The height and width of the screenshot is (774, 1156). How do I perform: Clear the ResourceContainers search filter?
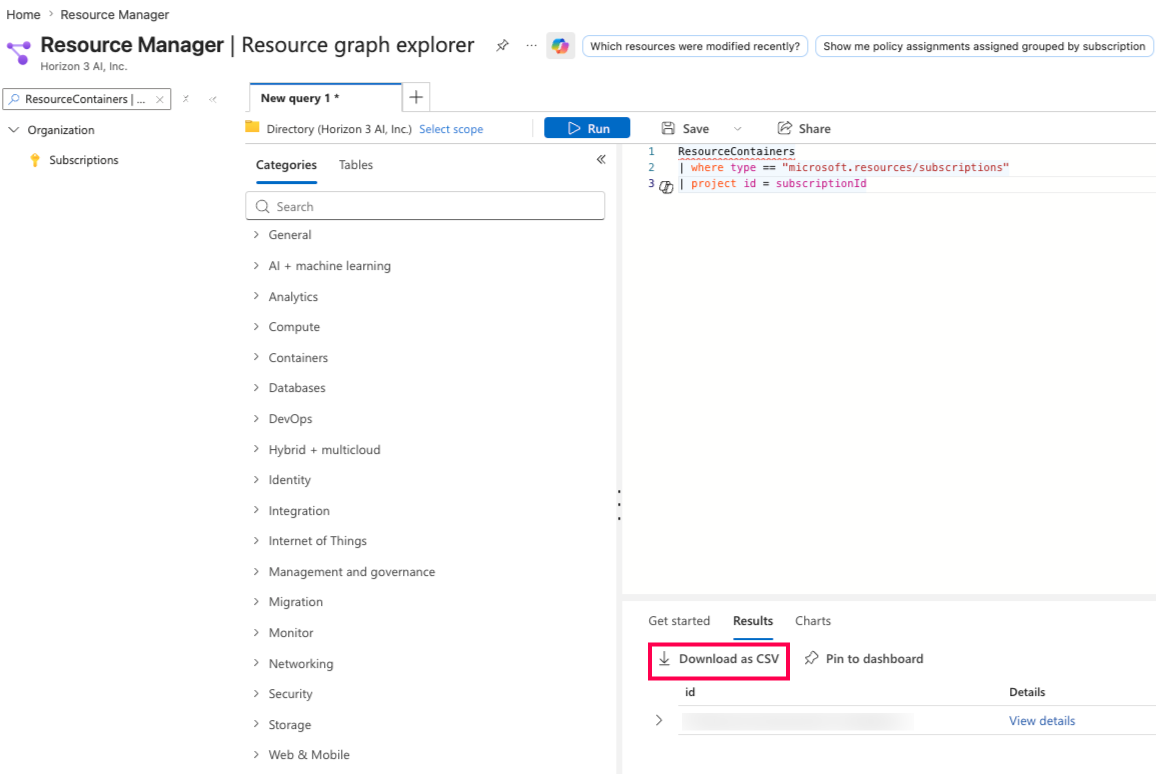159,99
